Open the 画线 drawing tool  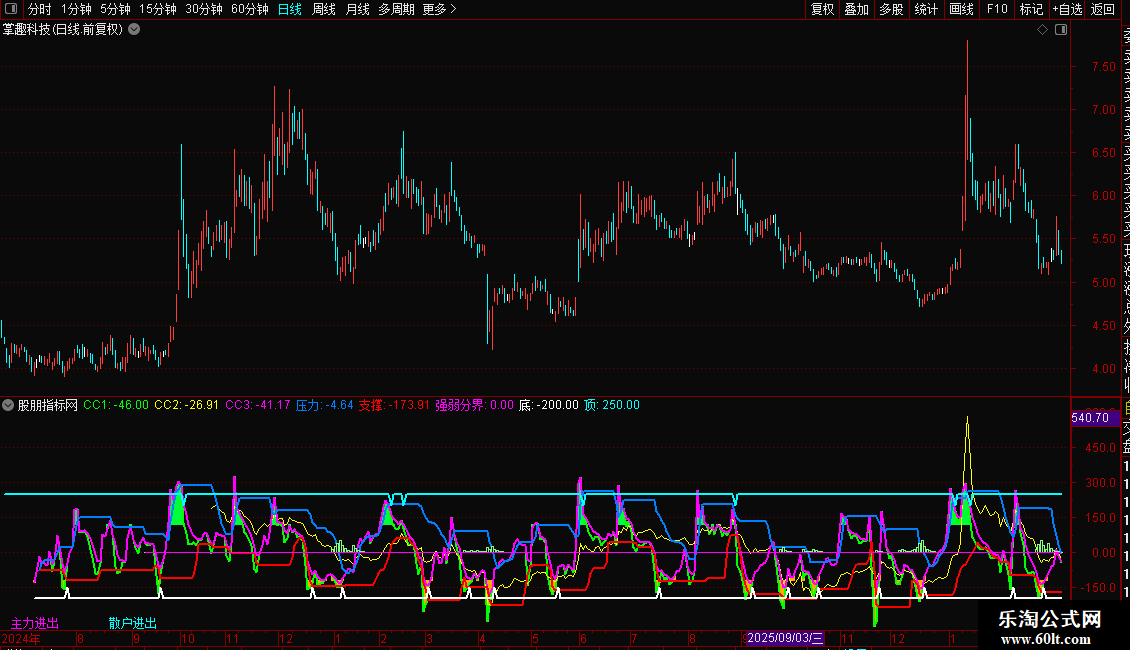click(961, 9)
